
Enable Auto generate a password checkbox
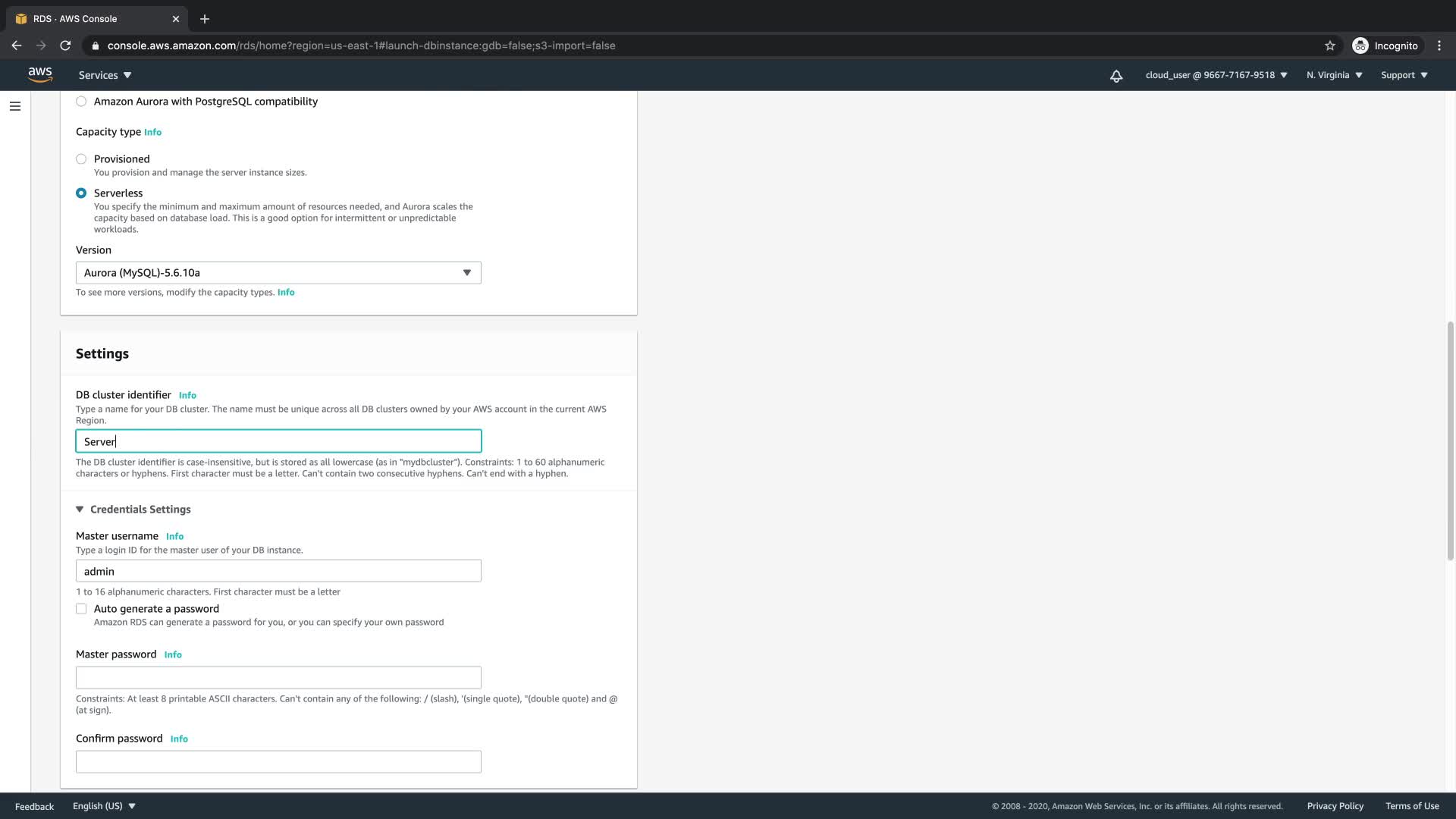click(81, 609)
